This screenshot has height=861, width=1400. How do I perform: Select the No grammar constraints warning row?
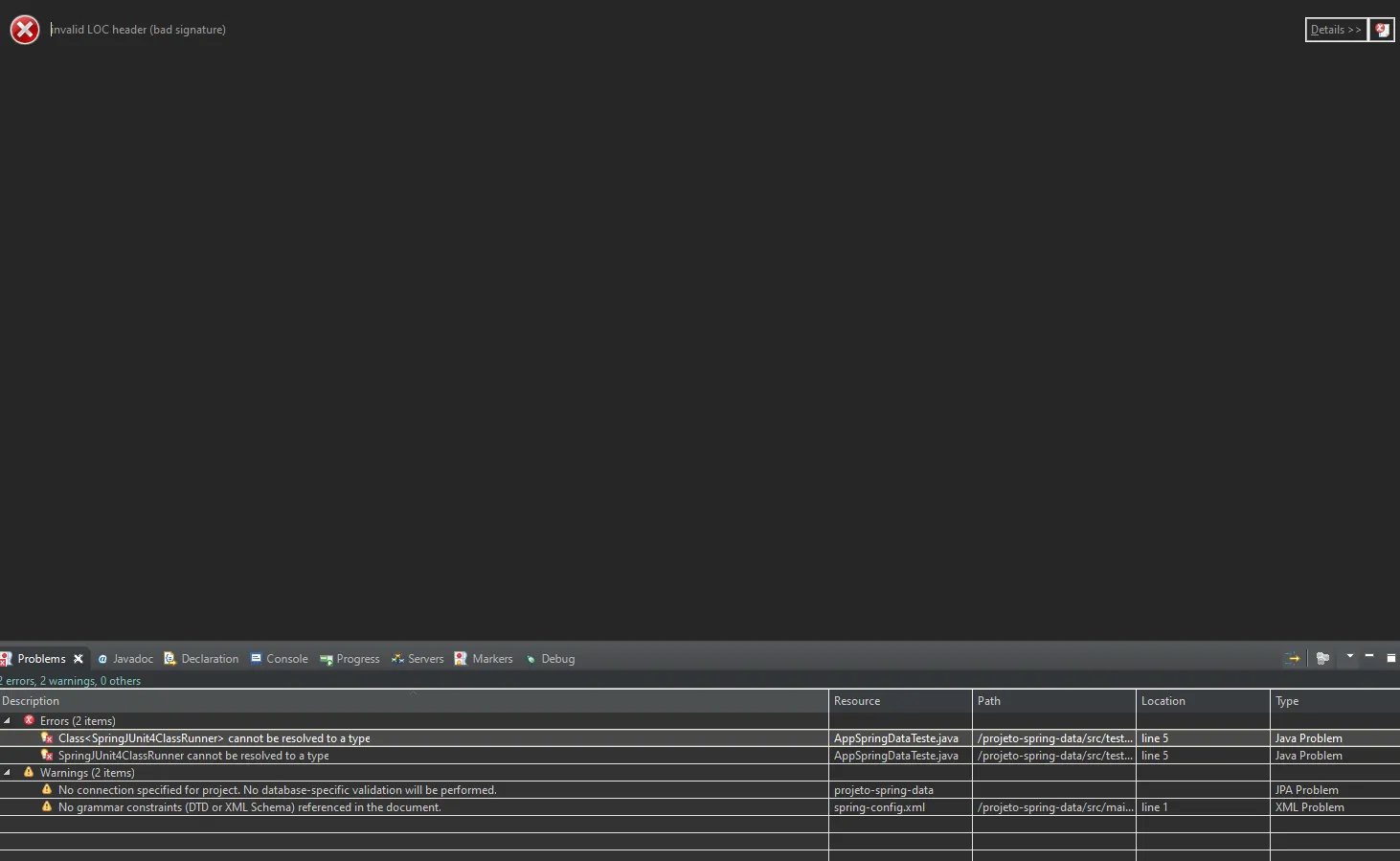pos(700,807)
